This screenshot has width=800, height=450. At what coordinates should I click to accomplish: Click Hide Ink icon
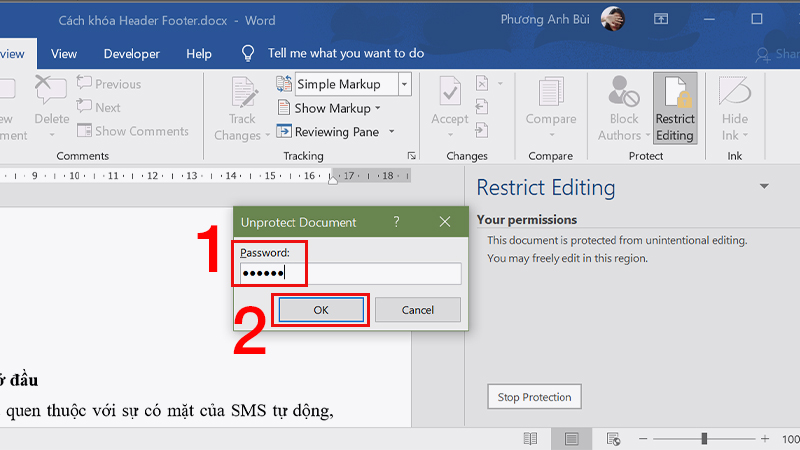735,91
